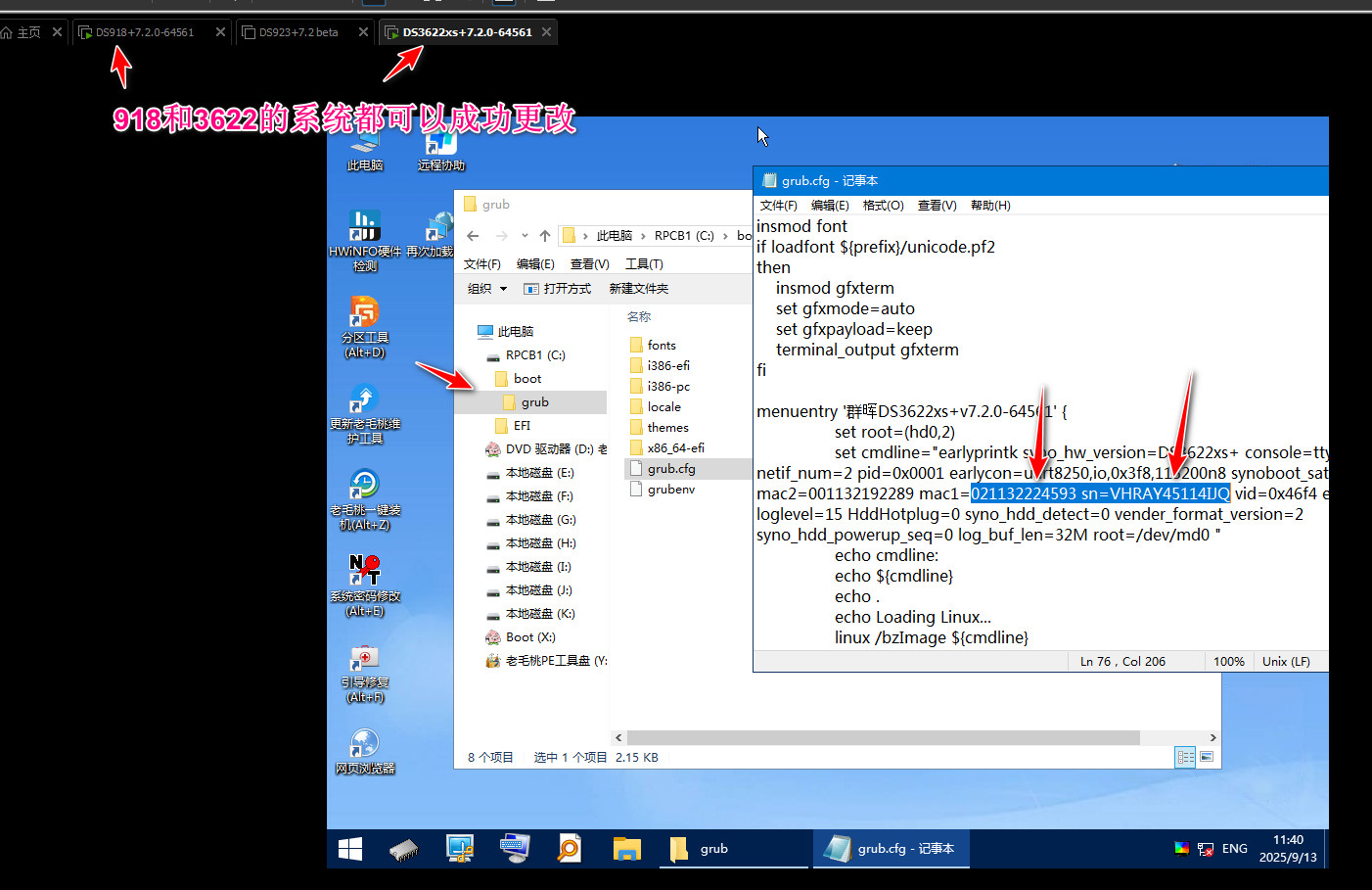Open Explorer 查看(V) menu
The image size is (1372, 890).
(590, 264)
